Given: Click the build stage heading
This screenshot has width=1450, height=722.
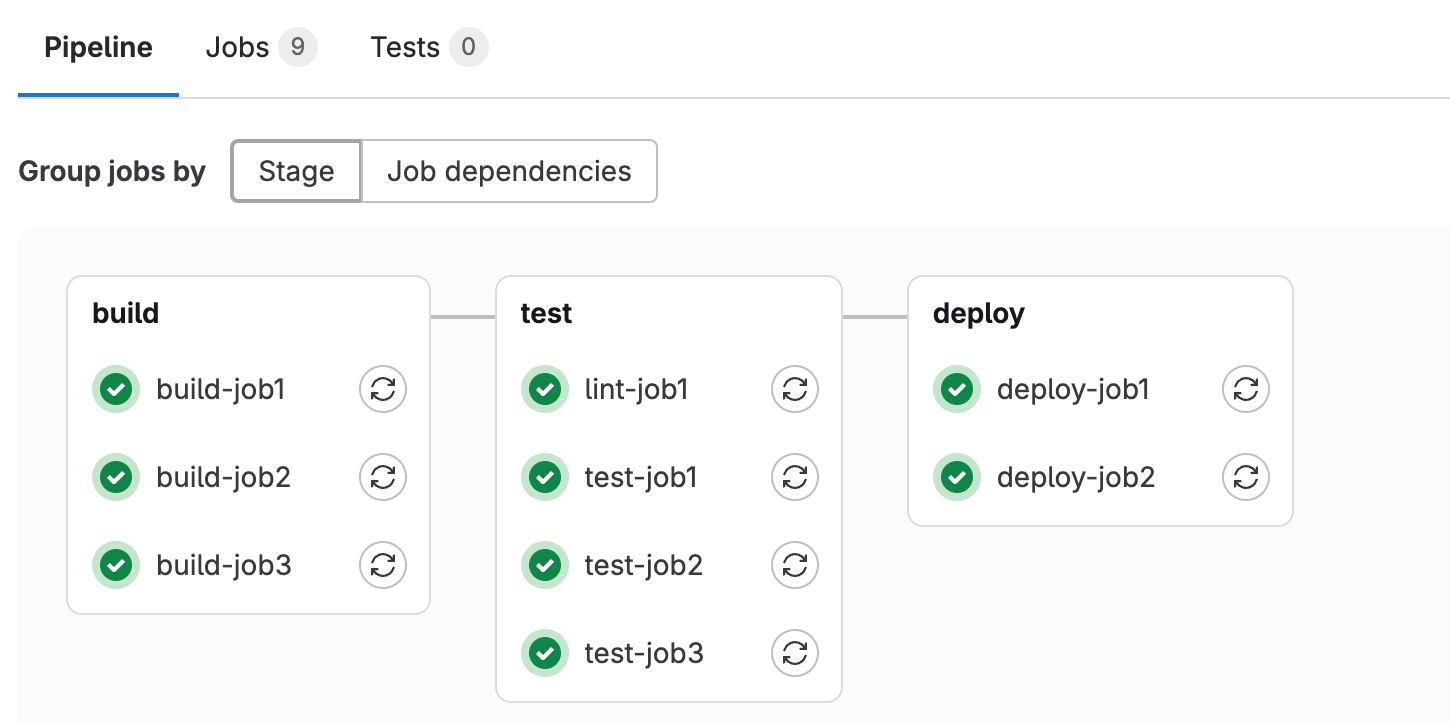Looking at the screenshot, I should (126, 312).
